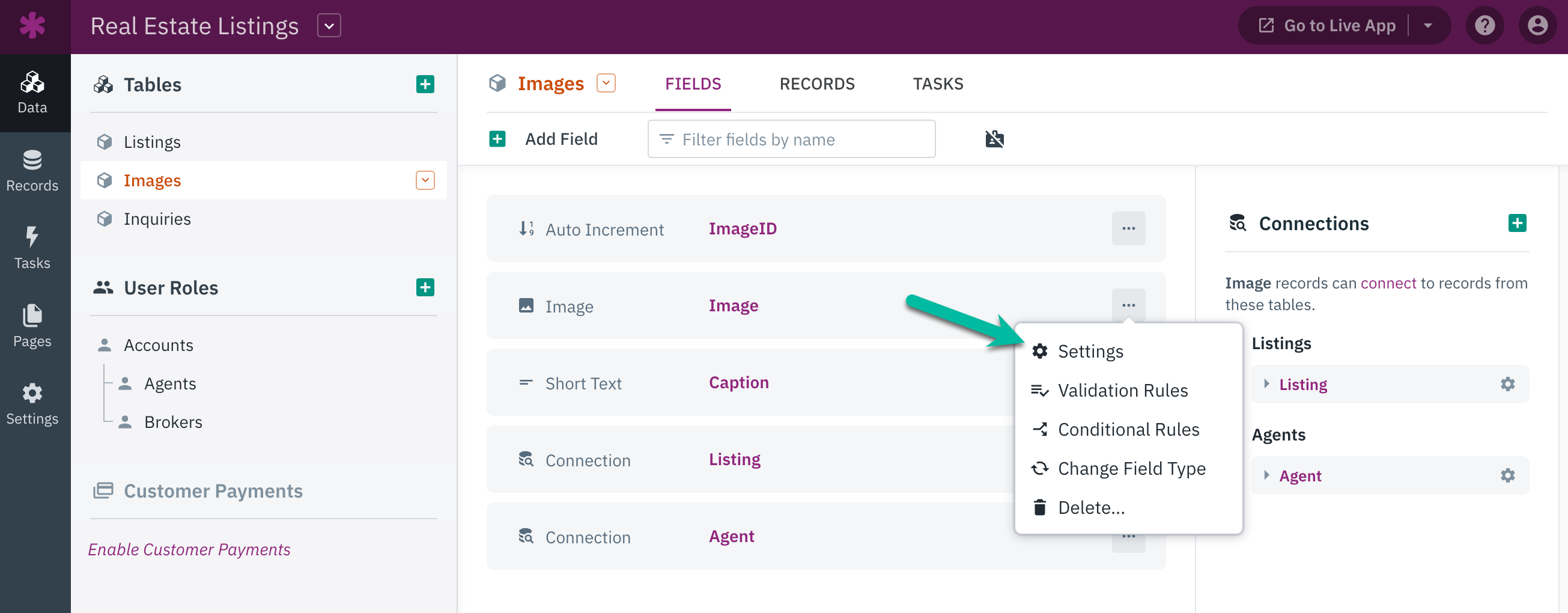Click Enable Customer Payments link
Image resolution: width=1568 pixels, height=613 pixels.
189,550
